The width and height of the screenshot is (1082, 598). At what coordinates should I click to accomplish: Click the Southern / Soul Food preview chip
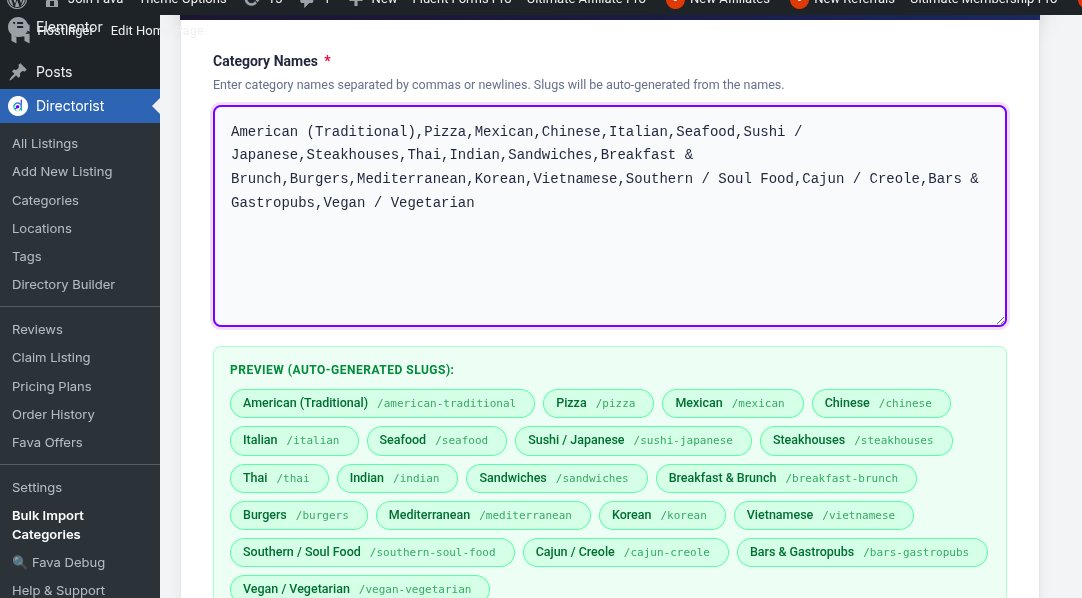(x=373, y=552)
